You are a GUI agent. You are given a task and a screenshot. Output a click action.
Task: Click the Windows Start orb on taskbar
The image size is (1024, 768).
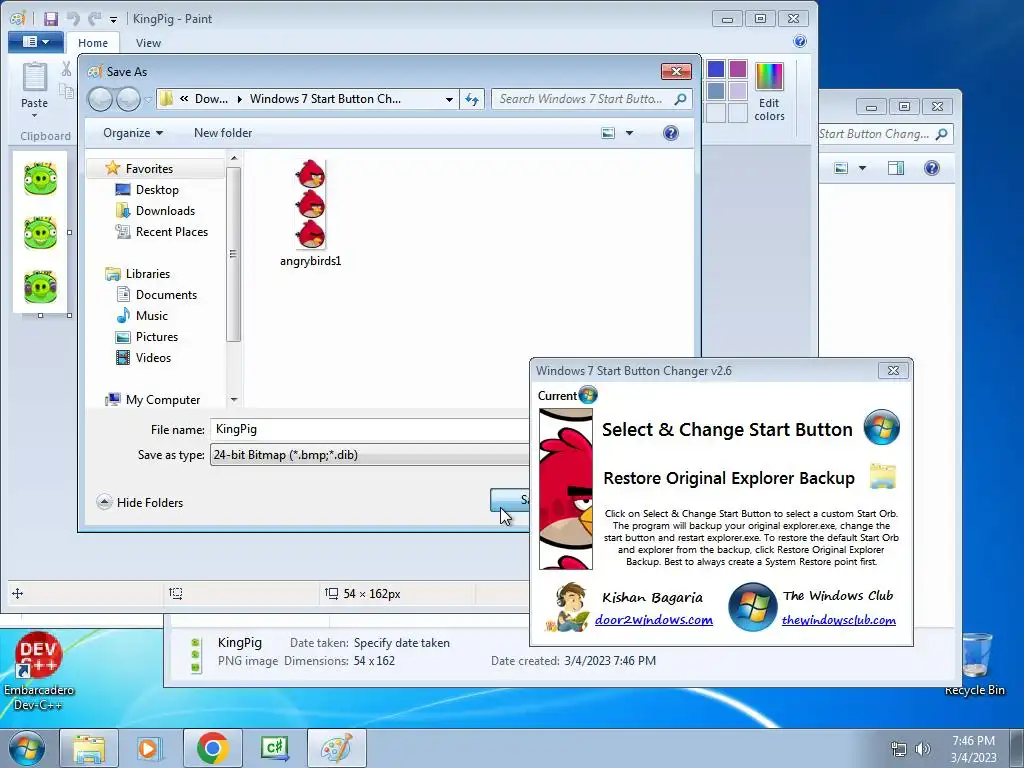coord(27,748)
